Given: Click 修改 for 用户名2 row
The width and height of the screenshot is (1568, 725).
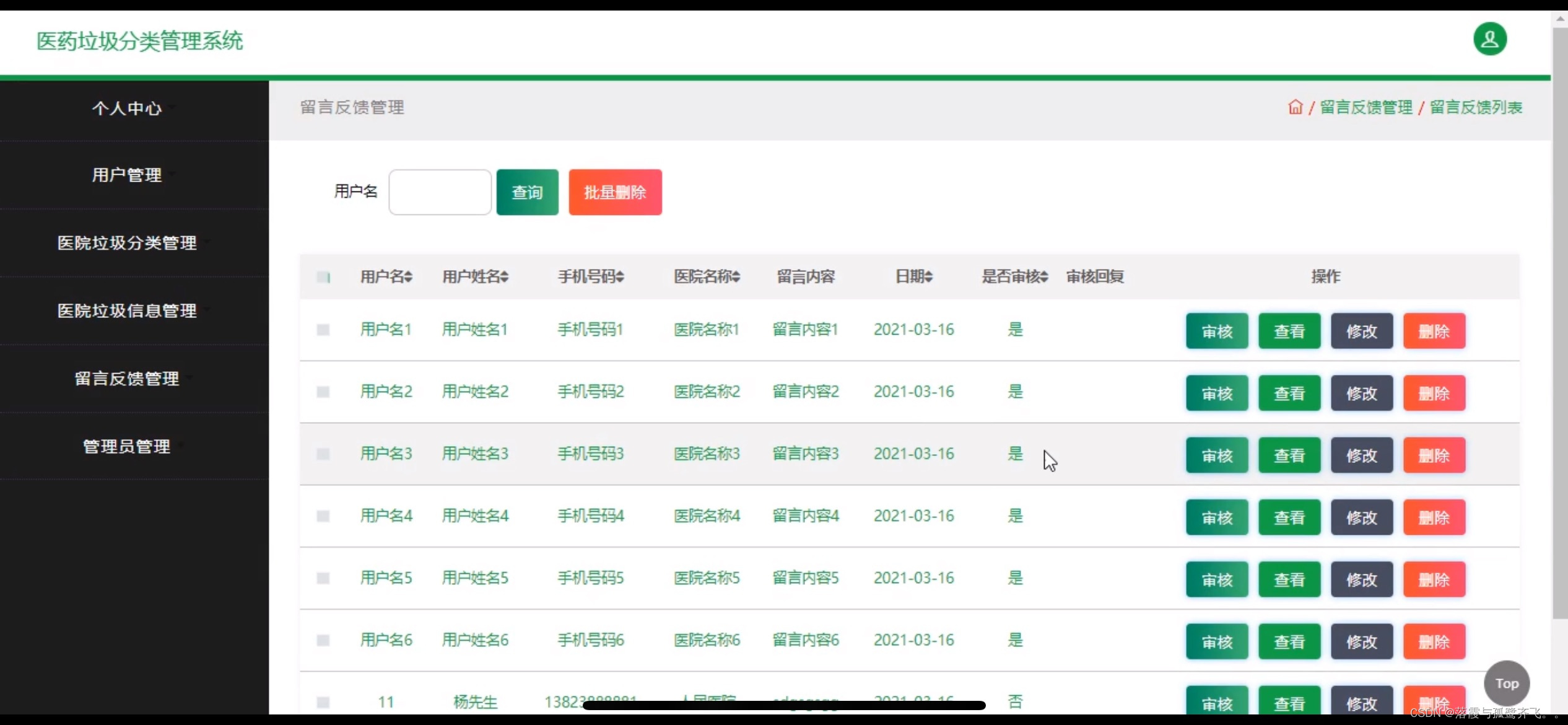Looking at the screenshot, I should pos(1362,393).
